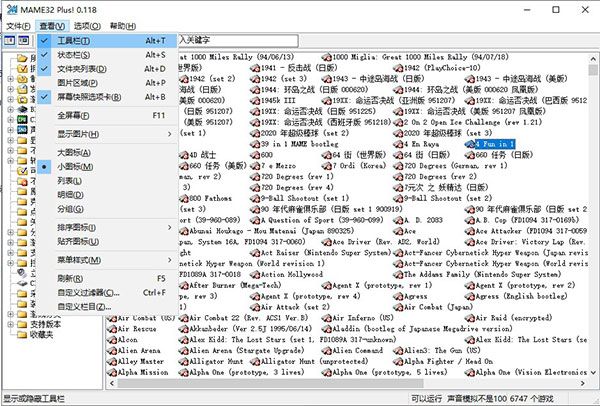Click the horizontal scrollbar thumb

coord(270,383)
